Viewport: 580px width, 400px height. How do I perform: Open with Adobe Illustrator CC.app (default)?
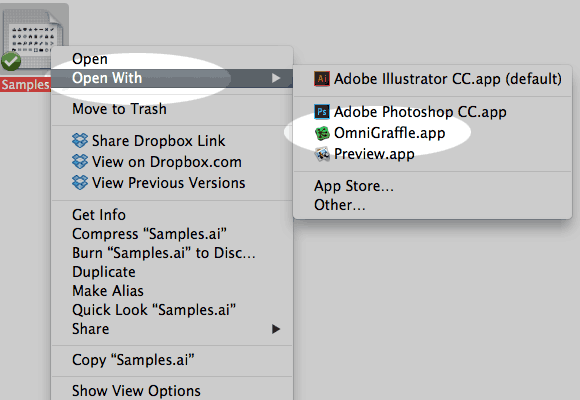(x=432, y=79)
